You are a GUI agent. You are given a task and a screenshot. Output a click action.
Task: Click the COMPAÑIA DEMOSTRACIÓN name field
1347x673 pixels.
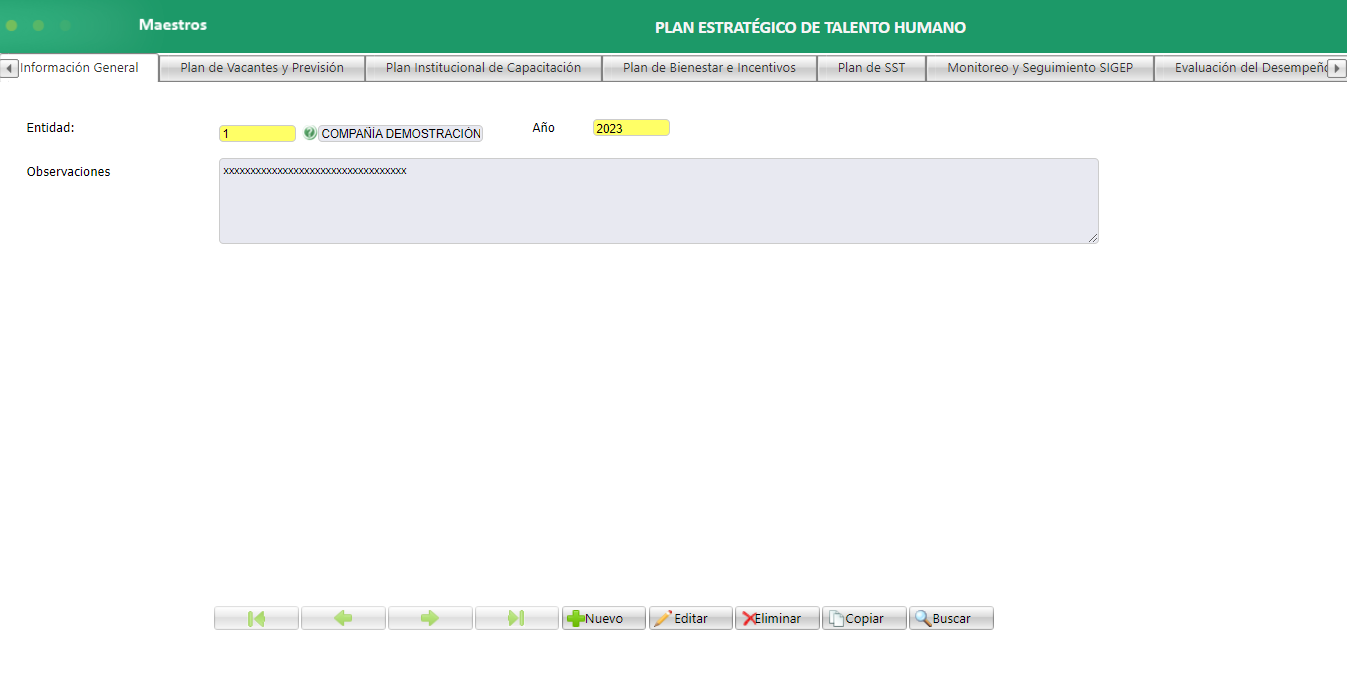400,133
